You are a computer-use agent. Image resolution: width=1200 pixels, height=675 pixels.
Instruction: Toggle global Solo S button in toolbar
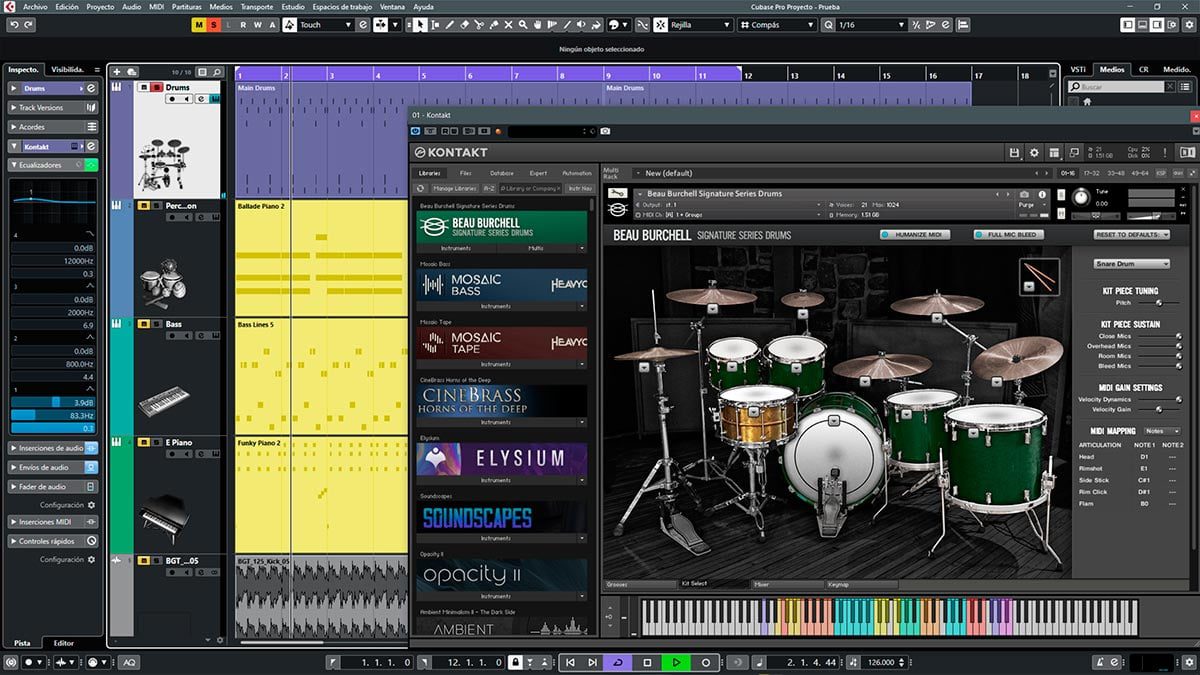pyautogui.click(x=214, y=24)
